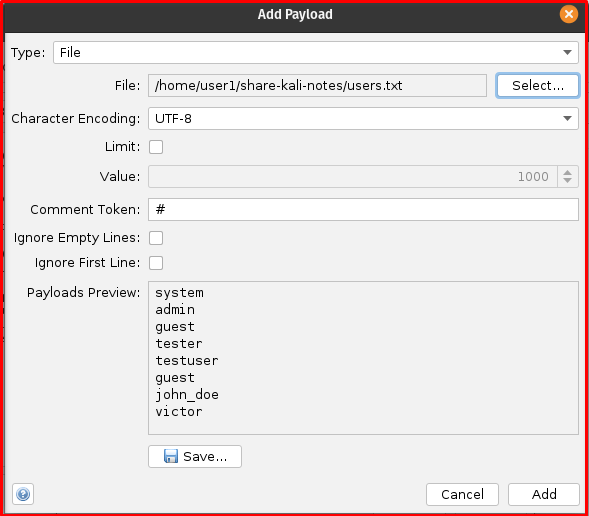This screenshot has width=589, height=516.
Task: Cancel the Add Payload dialog
Action: coord(462,494)
